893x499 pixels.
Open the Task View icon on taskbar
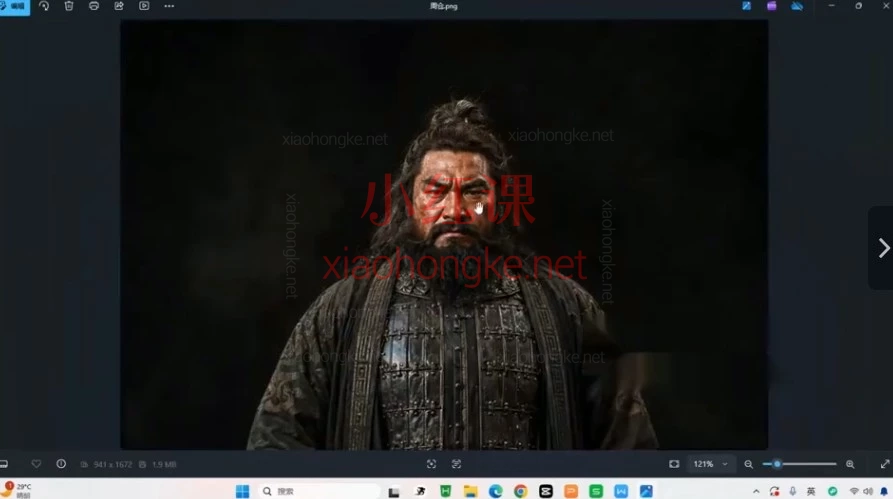point(394,491)
